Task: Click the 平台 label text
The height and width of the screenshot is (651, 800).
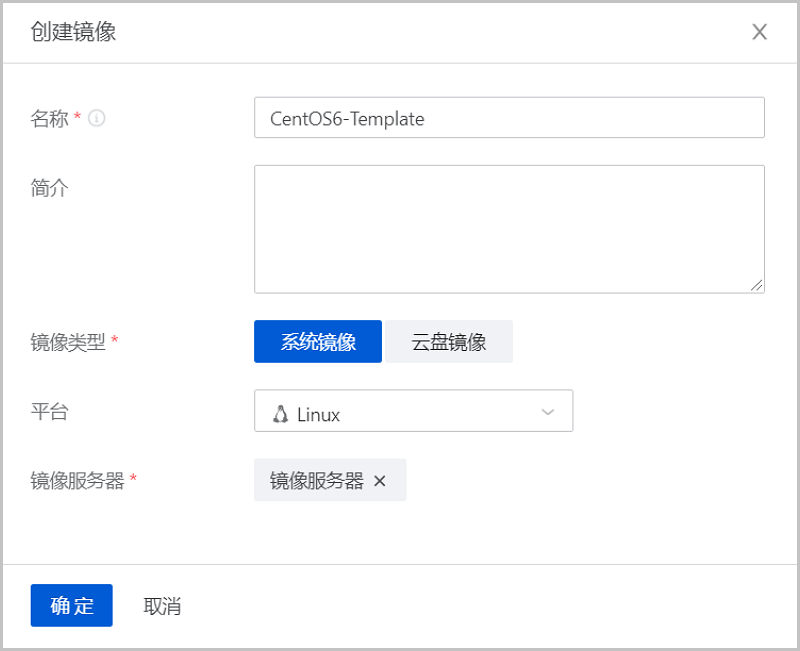Action: point(49,412)
